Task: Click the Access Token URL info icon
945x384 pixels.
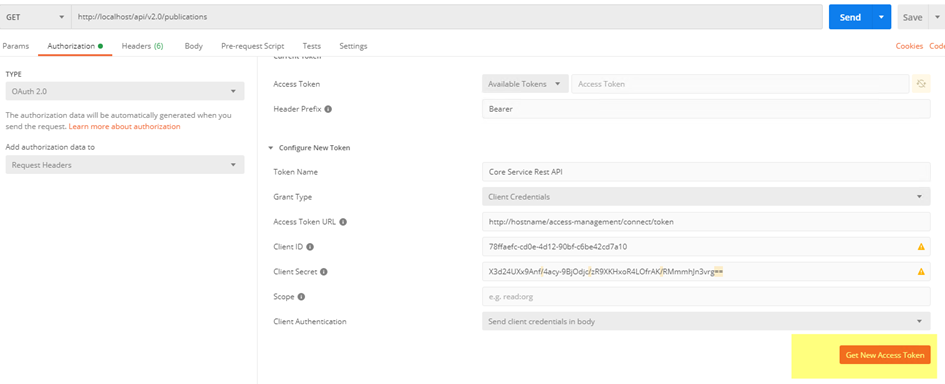Action: point(343,222)
